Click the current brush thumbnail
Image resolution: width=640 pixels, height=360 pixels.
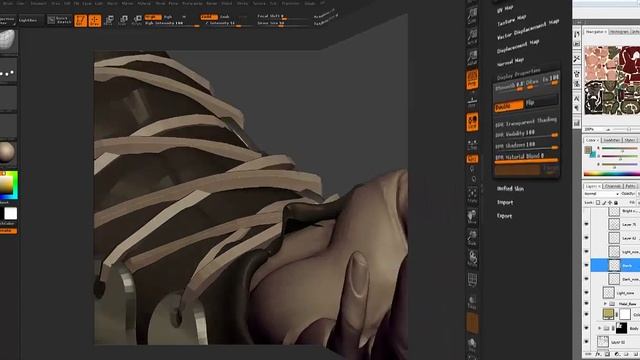click(8, 41)
